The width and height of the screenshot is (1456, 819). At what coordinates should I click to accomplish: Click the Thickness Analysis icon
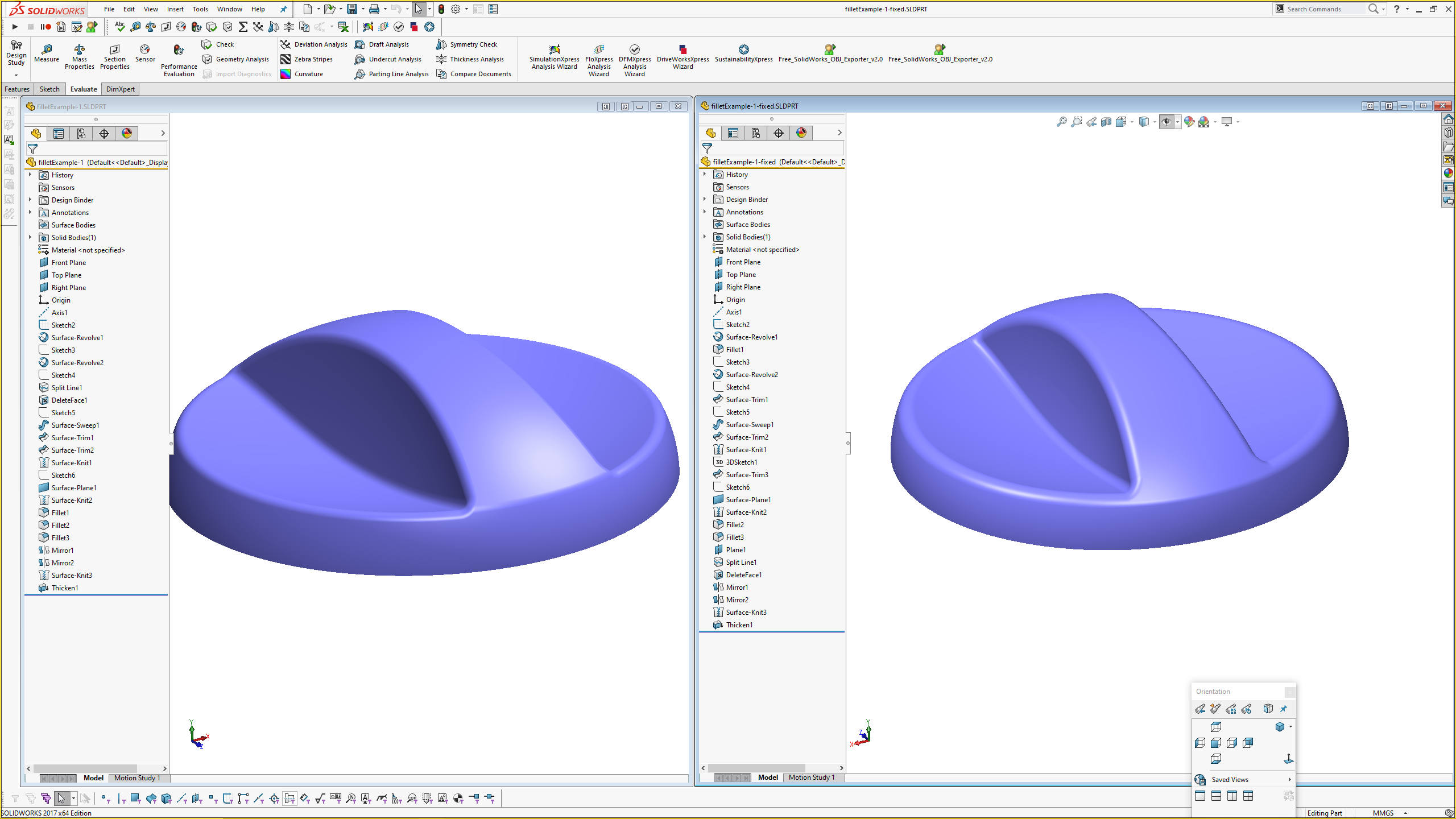(x=444, y=59)
